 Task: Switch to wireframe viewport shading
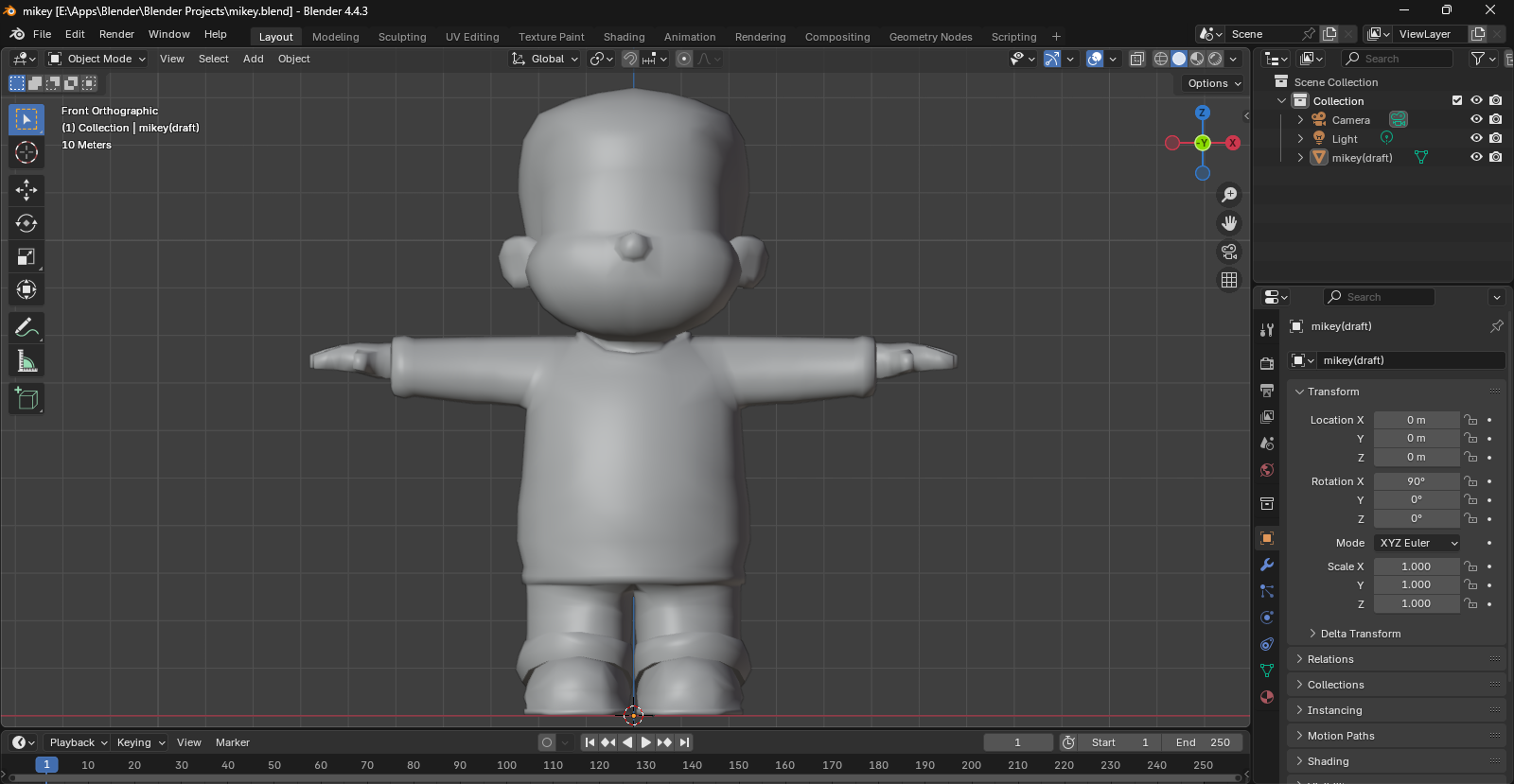(1161, 59)
